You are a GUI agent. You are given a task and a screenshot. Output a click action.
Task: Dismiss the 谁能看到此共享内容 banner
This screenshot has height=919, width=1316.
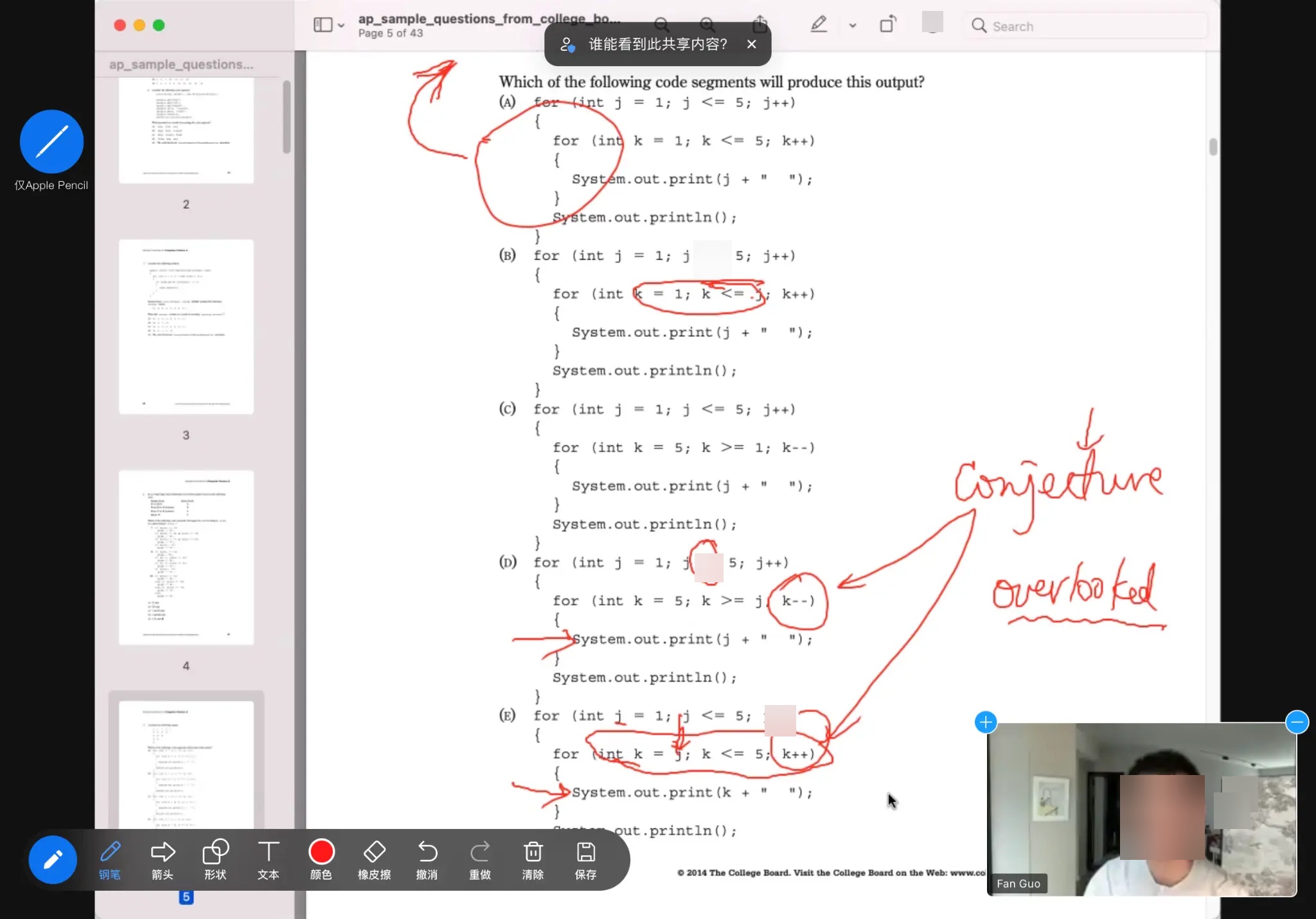[x=752, y=44]
